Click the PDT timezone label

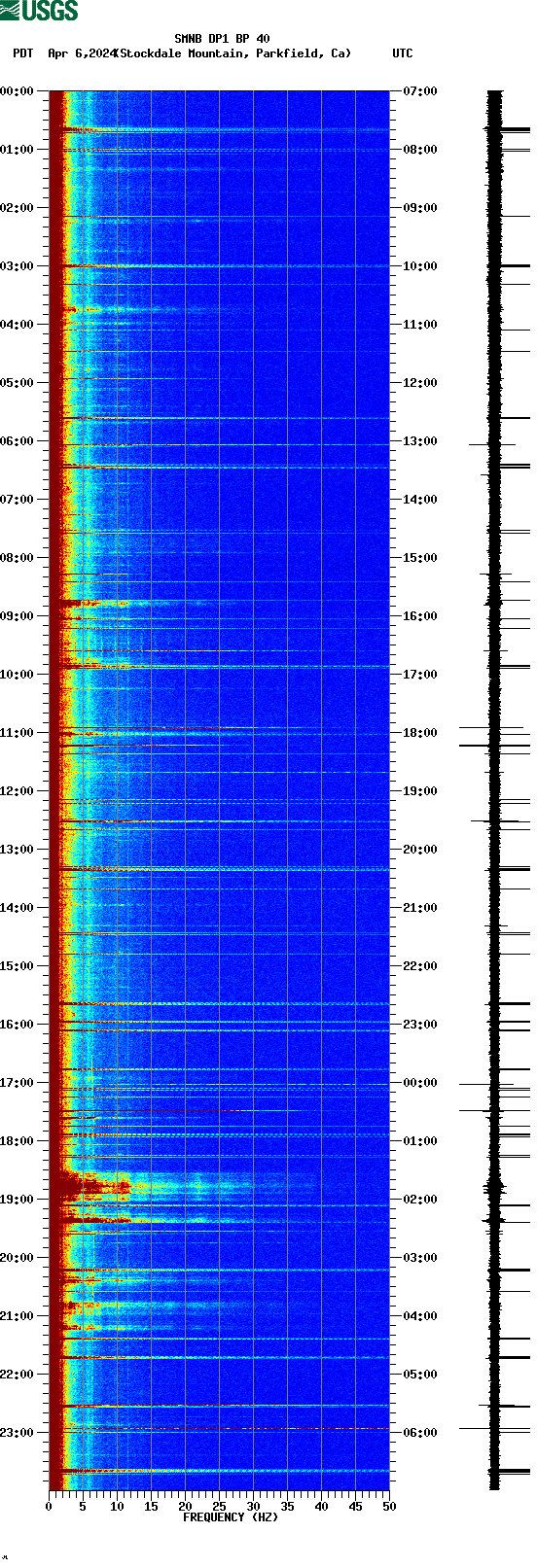tap(22, 53)
